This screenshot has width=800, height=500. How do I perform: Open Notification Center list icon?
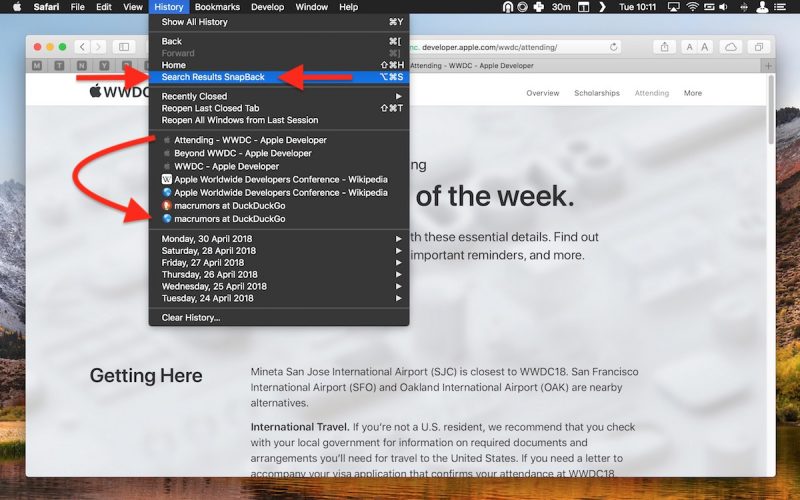click(x=780, y=7)
